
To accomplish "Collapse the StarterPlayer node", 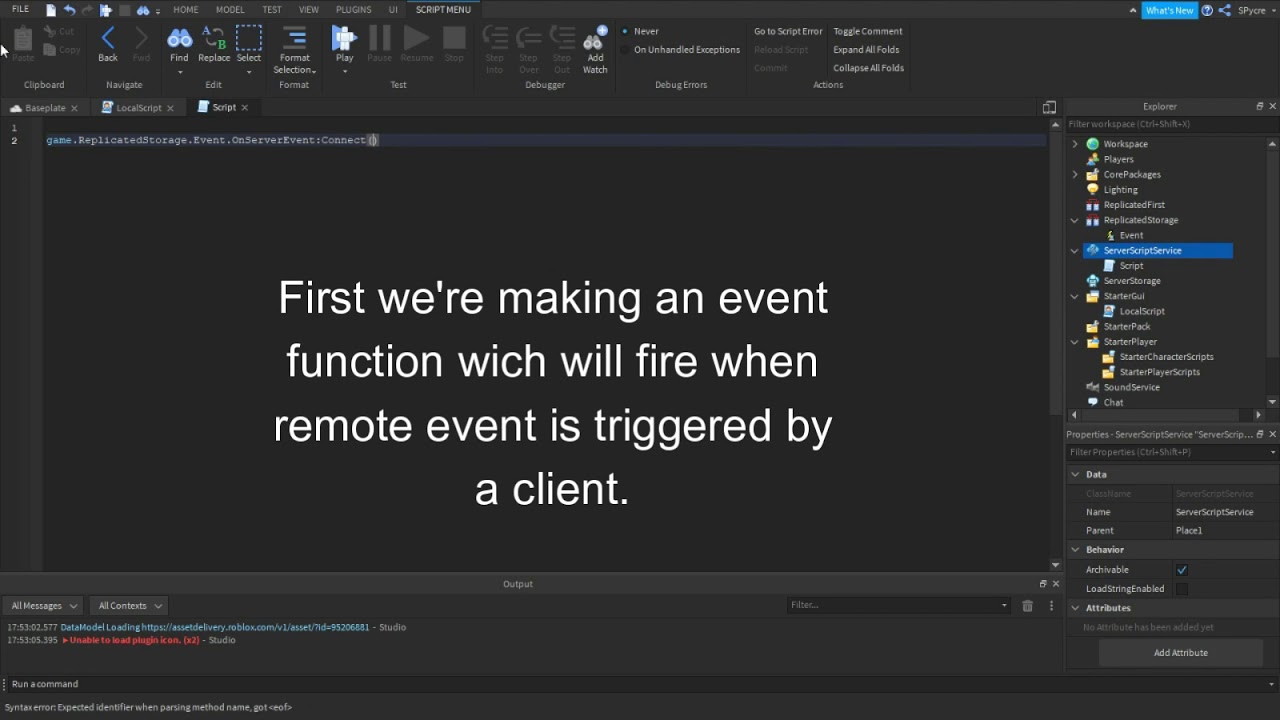I will (x=1075, y=342).
